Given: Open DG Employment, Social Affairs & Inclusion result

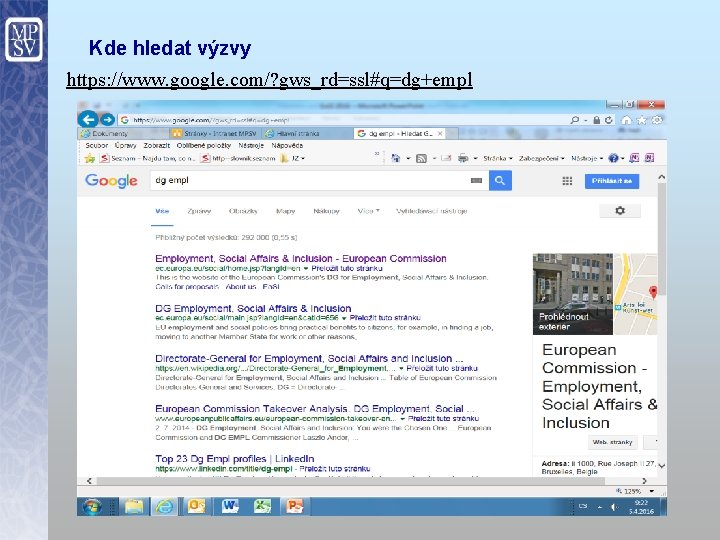Looking at the screenshot, I should [x=253, y=308].
